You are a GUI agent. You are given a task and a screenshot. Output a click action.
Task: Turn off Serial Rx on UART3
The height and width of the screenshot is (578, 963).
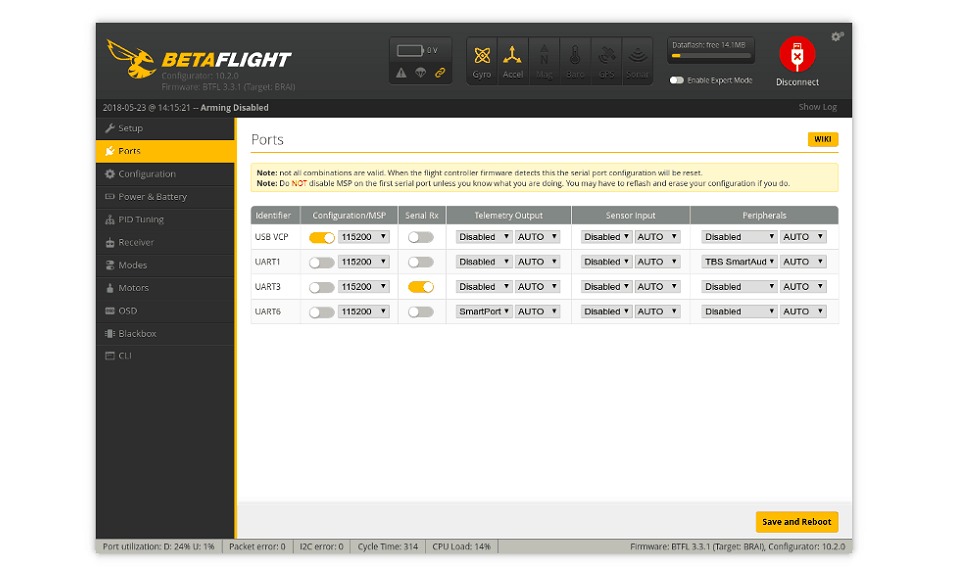tap(421, 287)
